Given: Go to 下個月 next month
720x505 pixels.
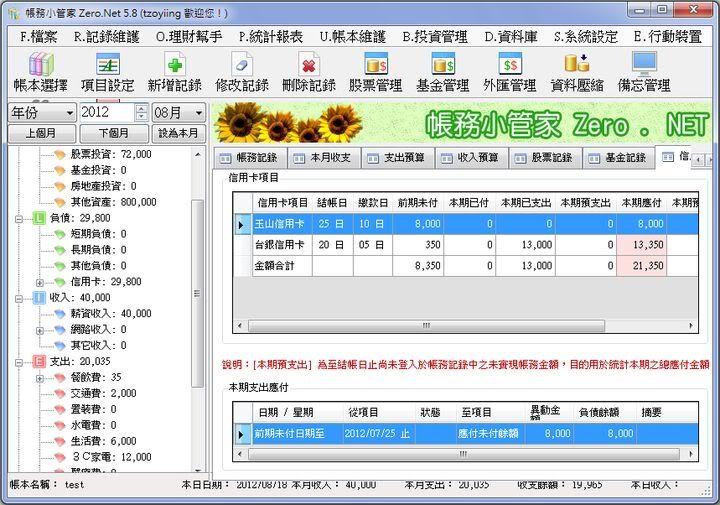Looking at the screenshot, I should [114, 133].
